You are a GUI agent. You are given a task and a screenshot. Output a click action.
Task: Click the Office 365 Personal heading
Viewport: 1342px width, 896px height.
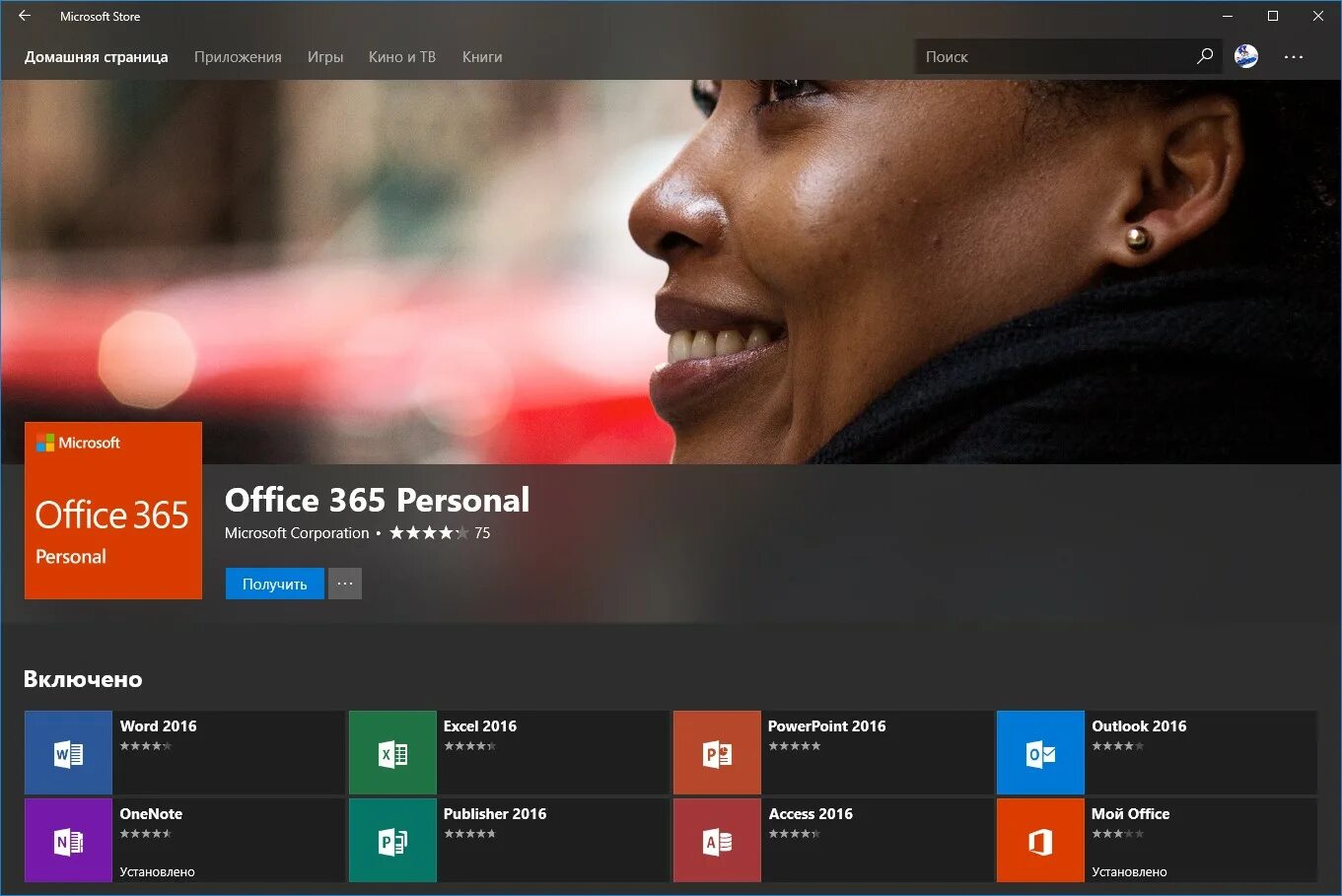(x=378, y=500)
